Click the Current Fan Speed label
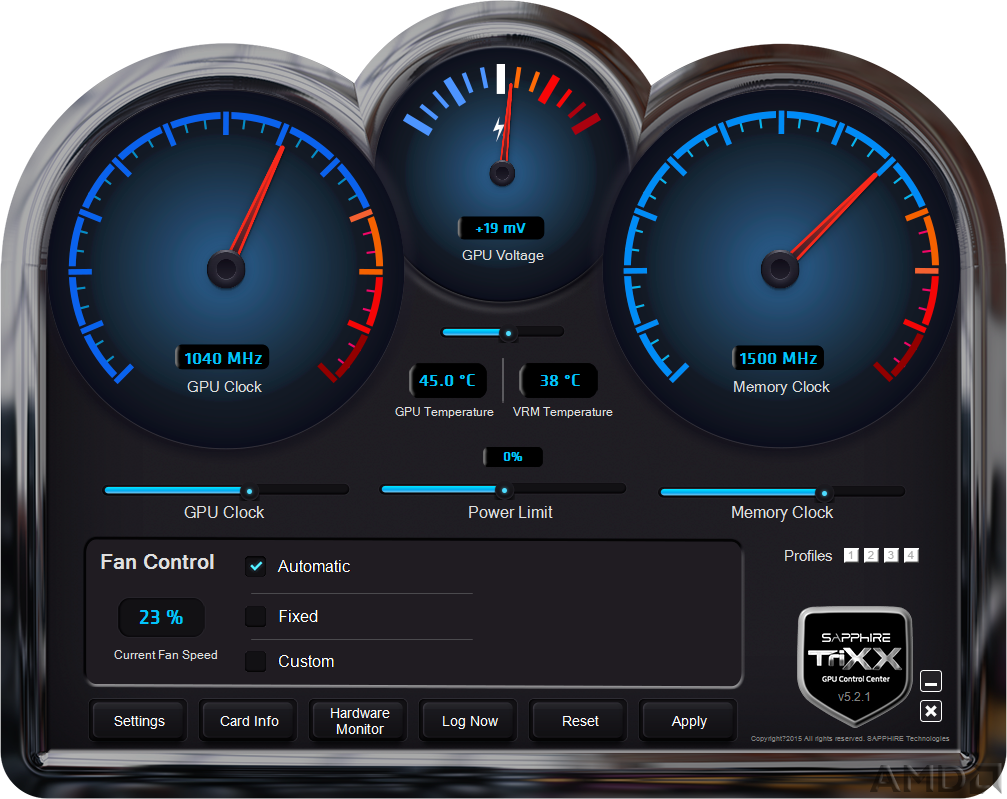 [166, 654]
